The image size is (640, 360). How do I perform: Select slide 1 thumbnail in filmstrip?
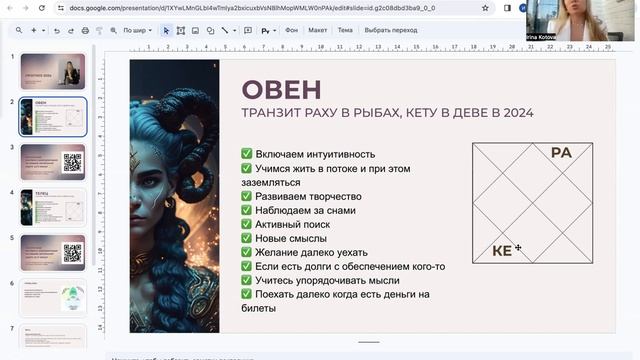(53, 71)
